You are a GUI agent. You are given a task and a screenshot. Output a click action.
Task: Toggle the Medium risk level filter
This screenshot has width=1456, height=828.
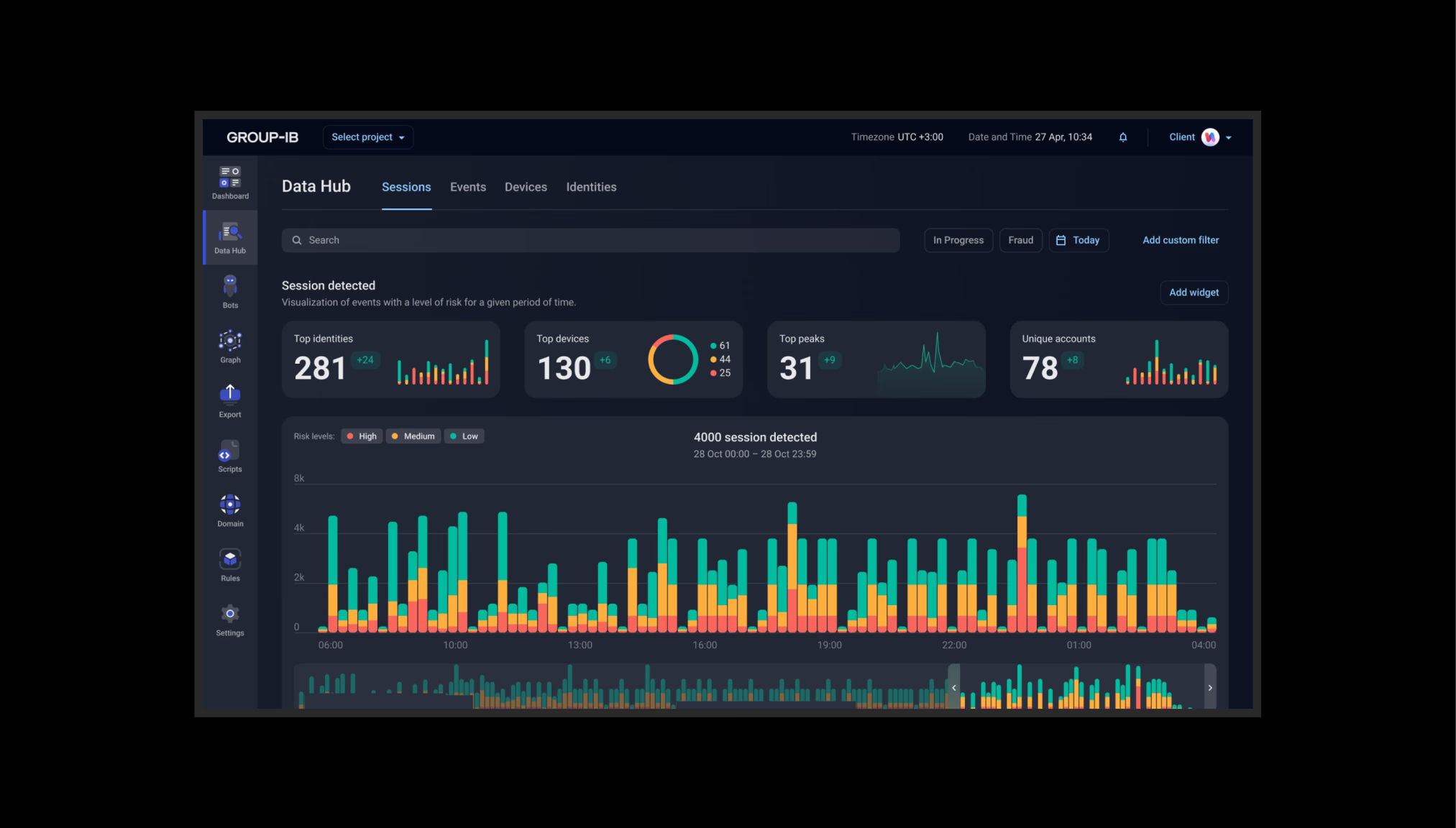click(413, 436)
